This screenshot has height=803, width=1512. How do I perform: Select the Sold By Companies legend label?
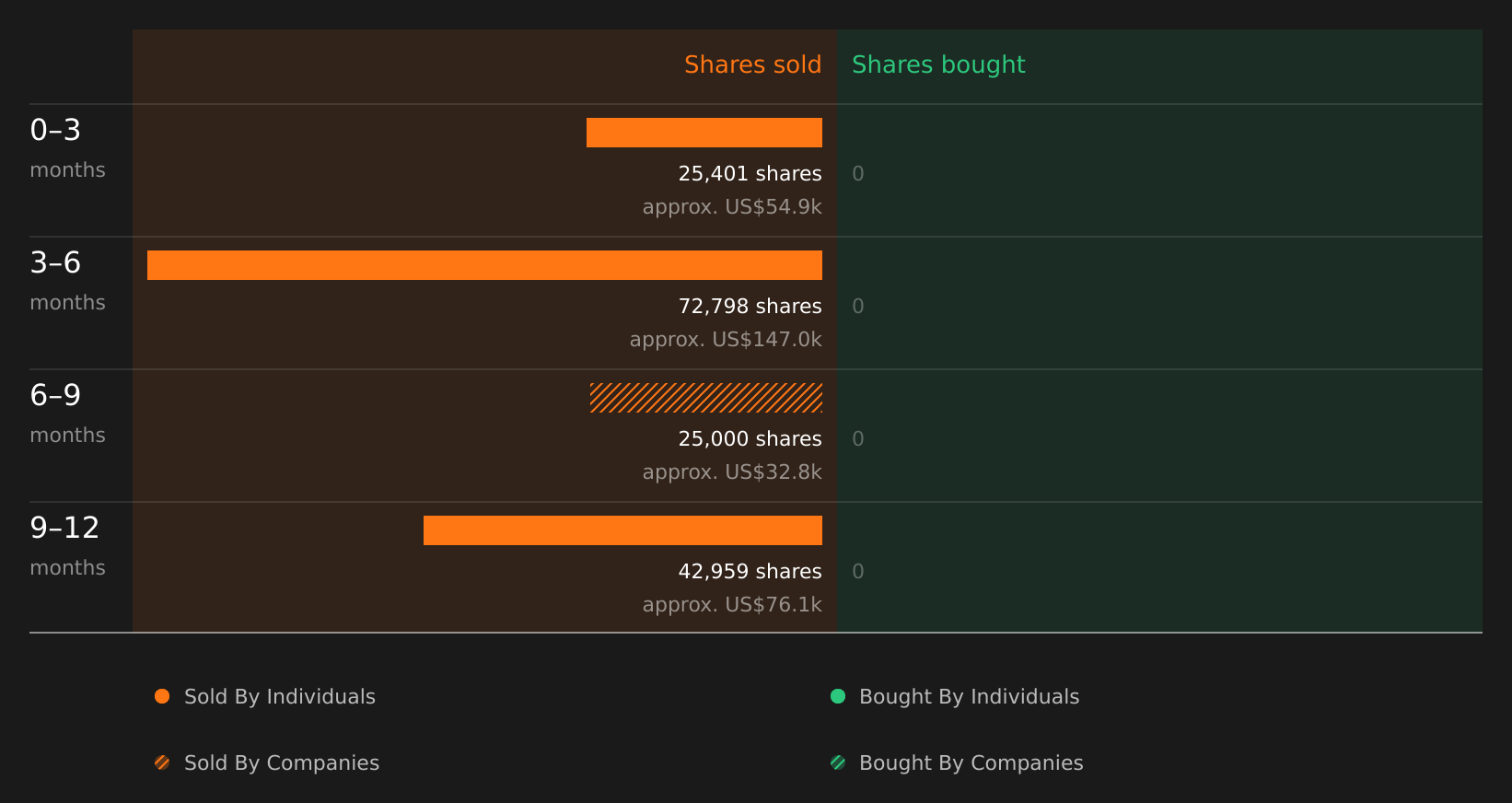tap(282, 763)
